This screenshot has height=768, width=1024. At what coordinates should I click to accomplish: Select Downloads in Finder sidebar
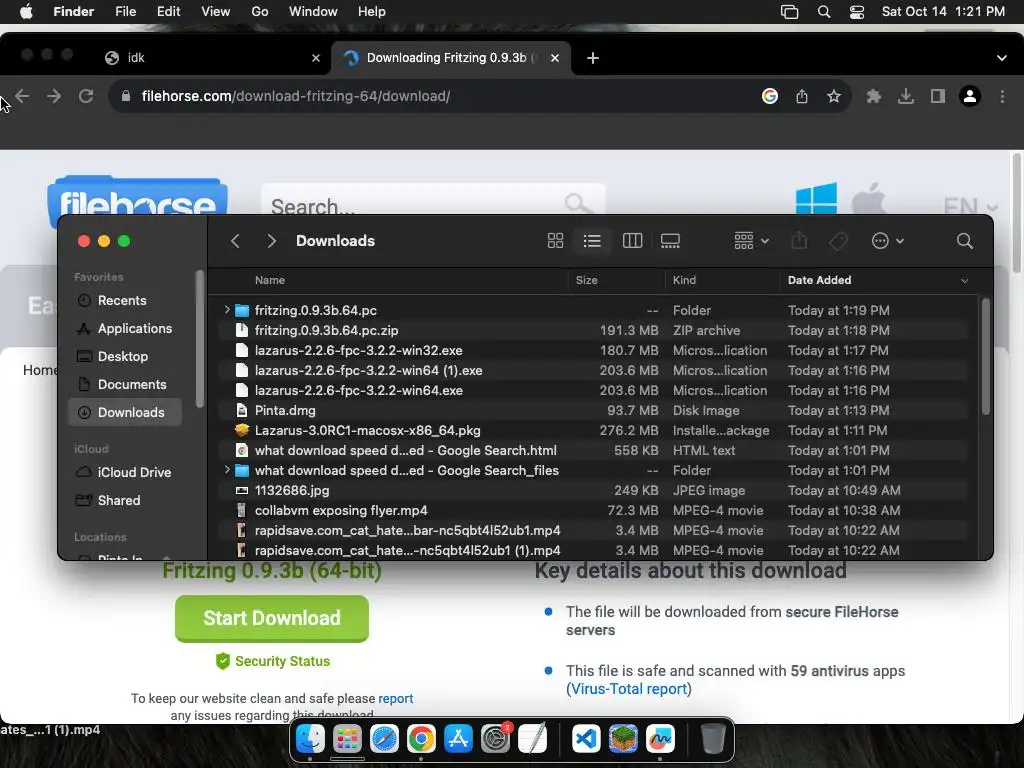[124, 412]
